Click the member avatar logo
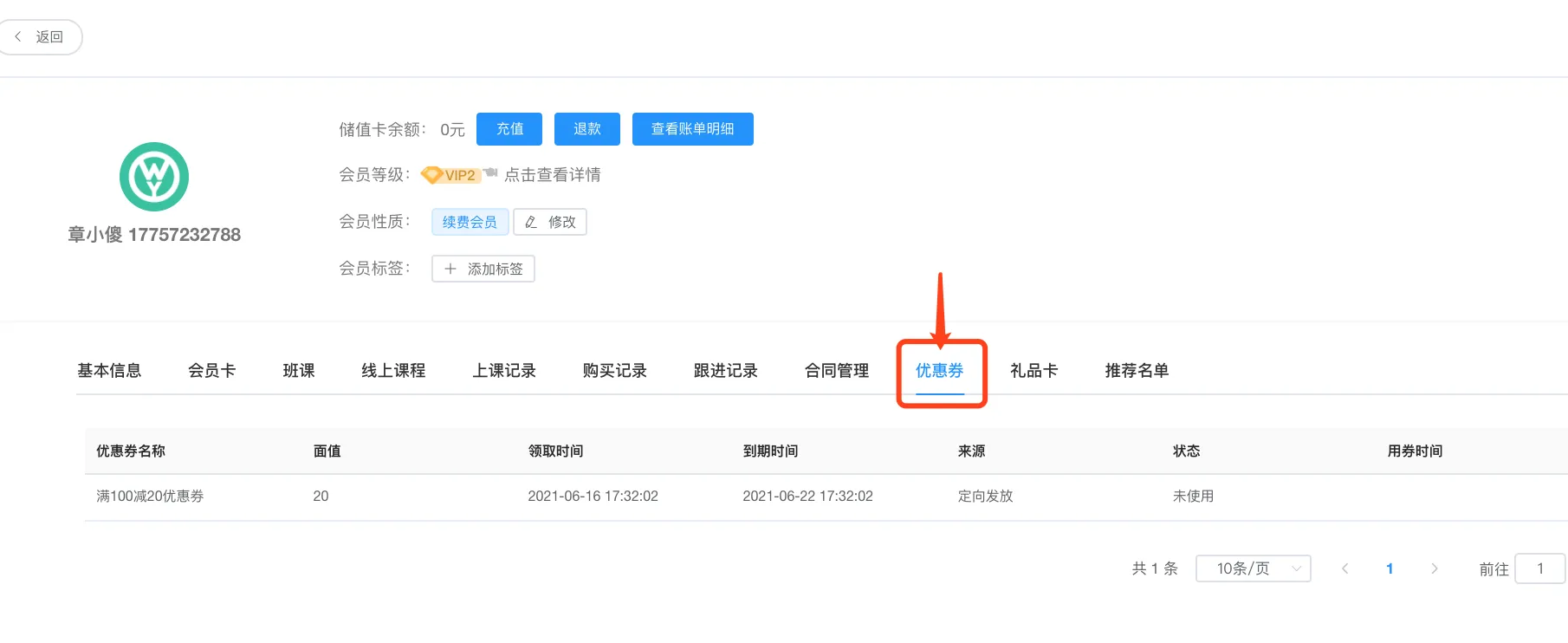The image size is (1568, 643). 154,177
